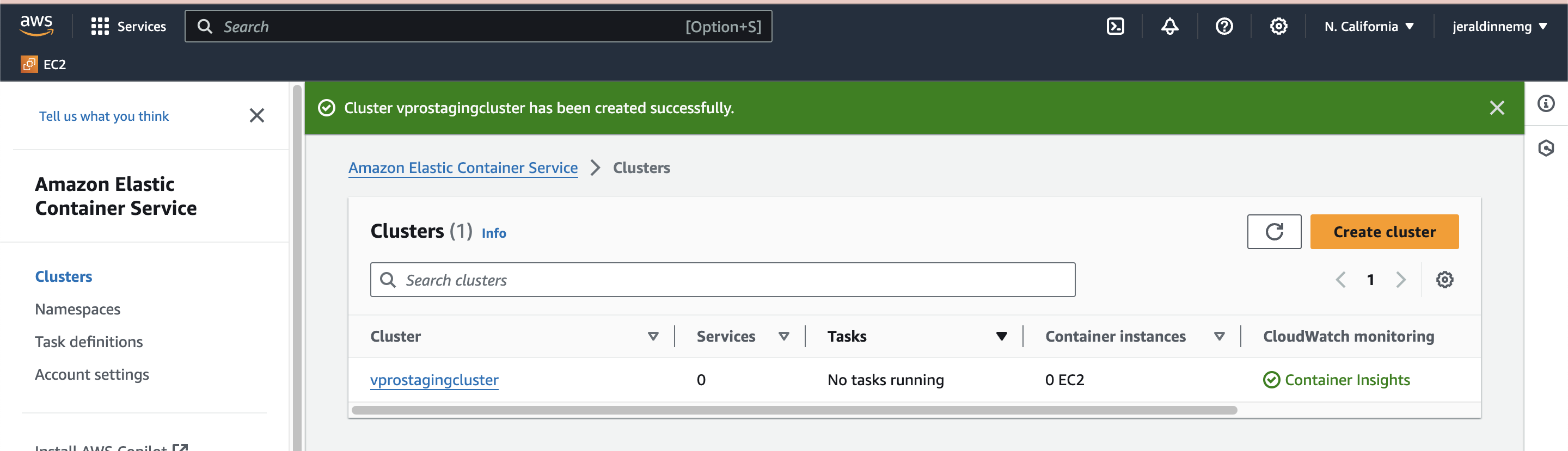Image resolution: width=1568 pixels, height=451 pixels.
Task: Open Task definitions in side navigation
Action: coord(89,342)
